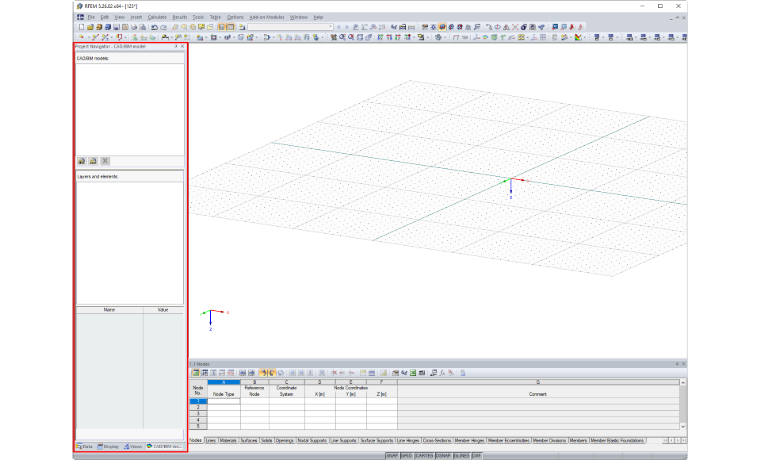Viewport: 760px width, 460px height.
Task: Toggle the Table panel display icon
Action: [230, 27]
